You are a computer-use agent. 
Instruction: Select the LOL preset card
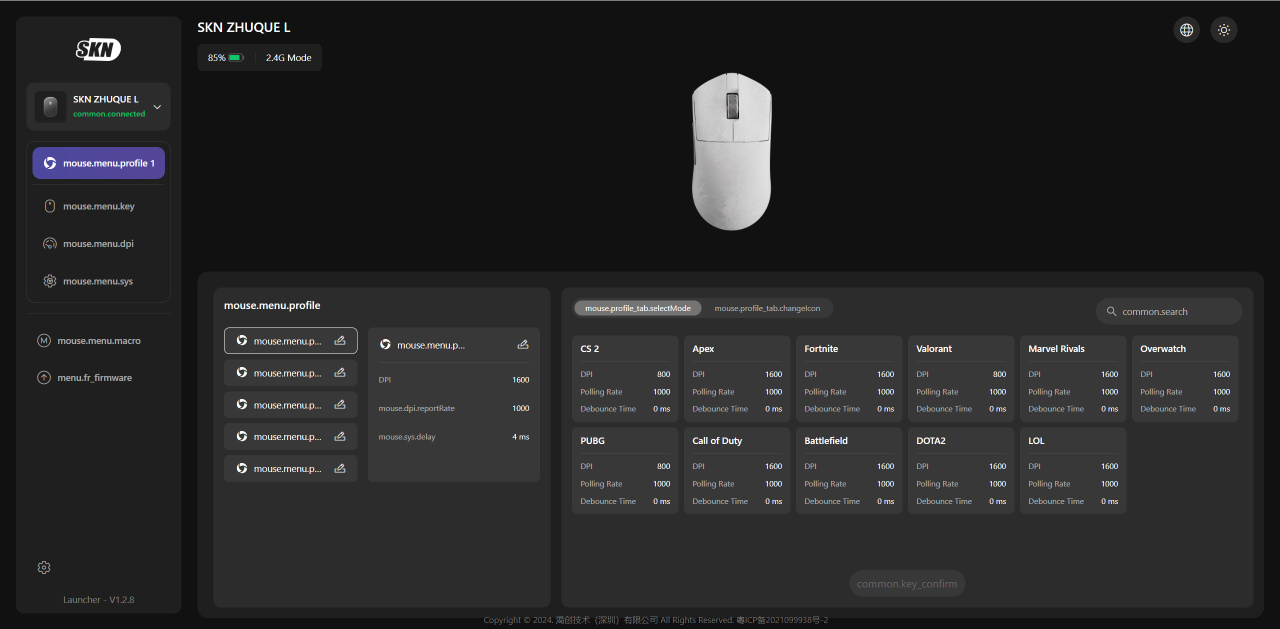tap(1073, 471)
